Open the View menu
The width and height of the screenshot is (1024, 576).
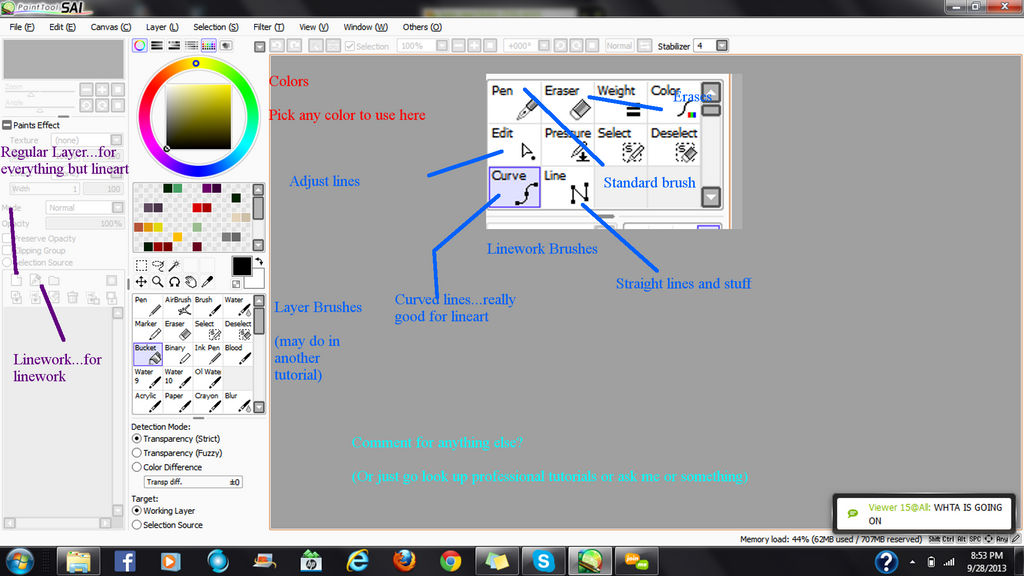(313, 27)
